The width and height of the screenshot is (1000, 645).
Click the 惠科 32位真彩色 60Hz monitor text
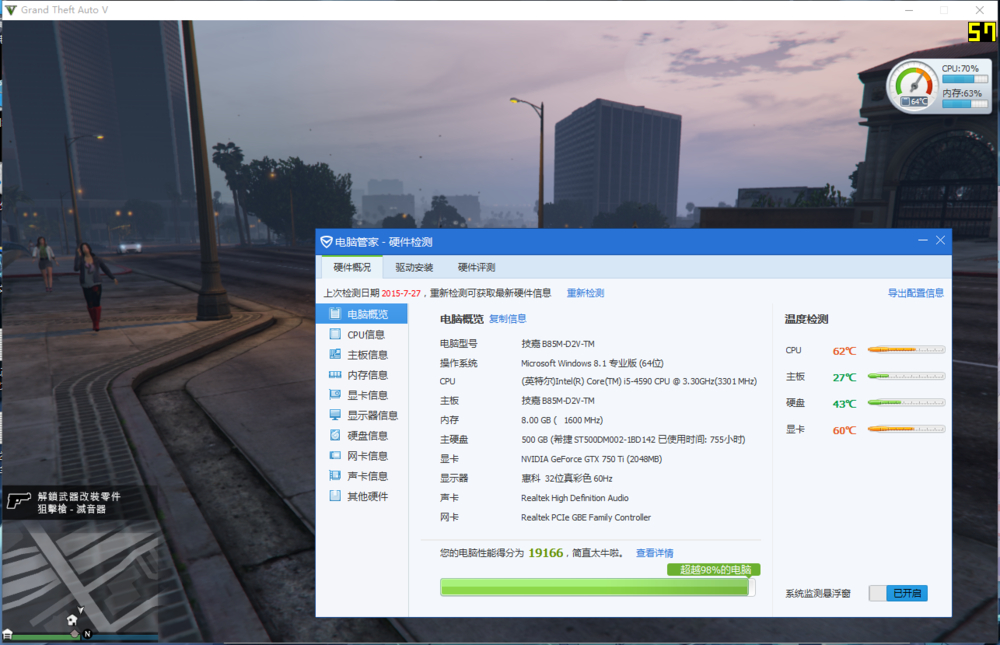tap(566, 478)
